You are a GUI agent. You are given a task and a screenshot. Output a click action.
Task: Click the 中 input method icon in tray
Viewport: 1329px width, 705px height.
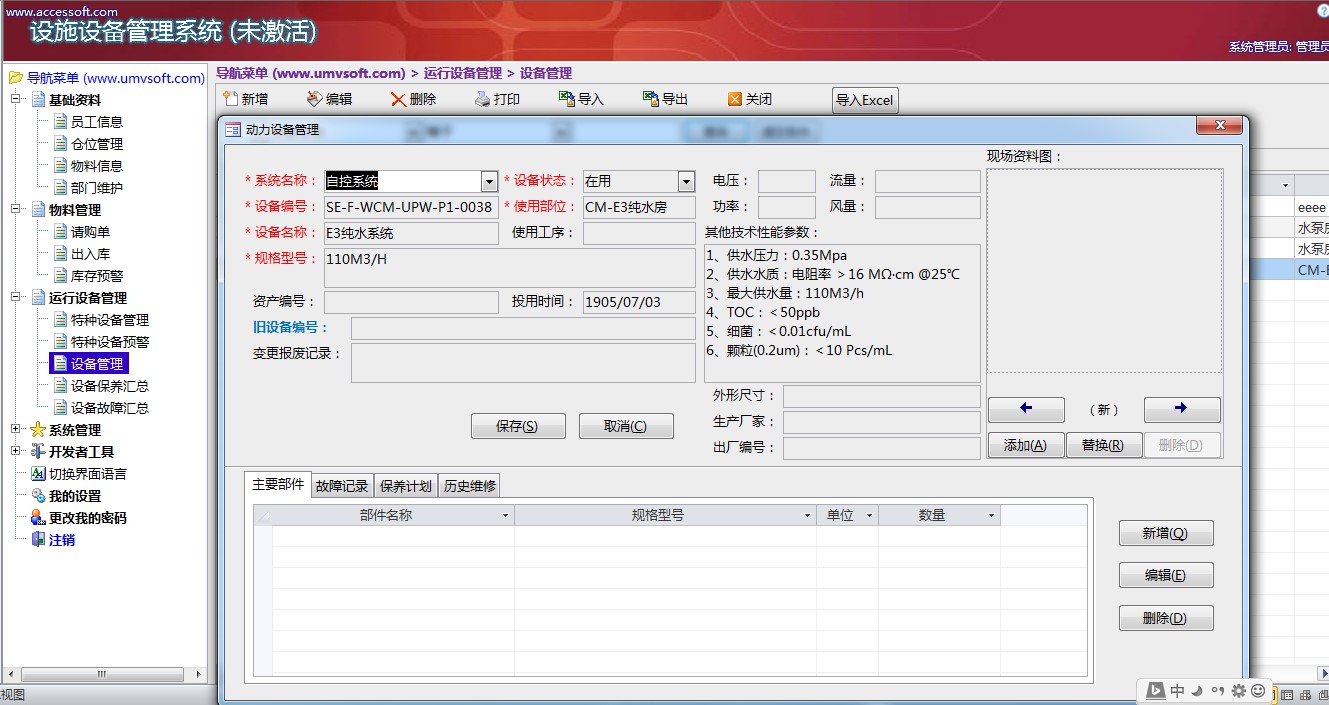1179,691
